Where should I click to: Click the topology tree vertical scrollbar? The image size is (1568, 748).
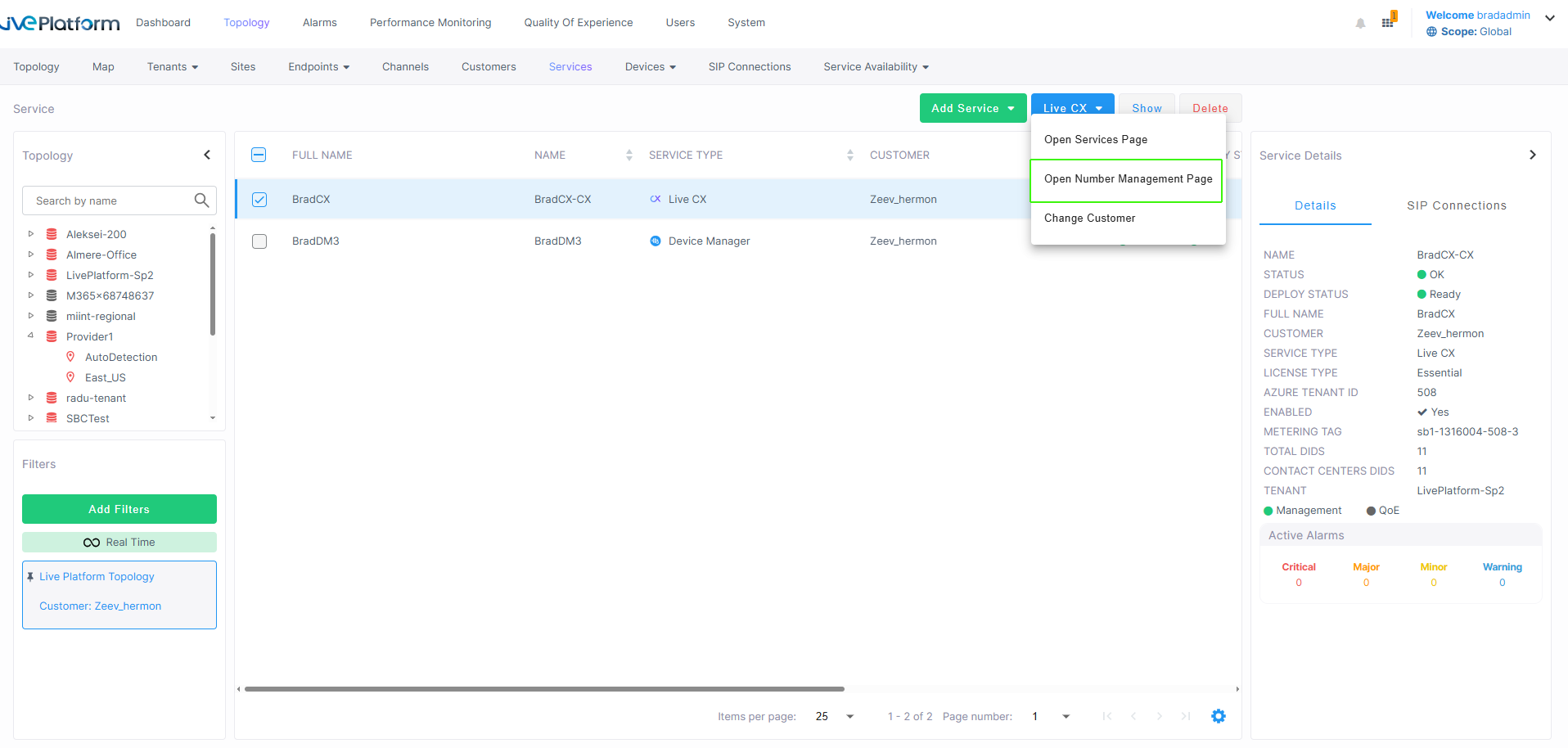coord(213,284)
